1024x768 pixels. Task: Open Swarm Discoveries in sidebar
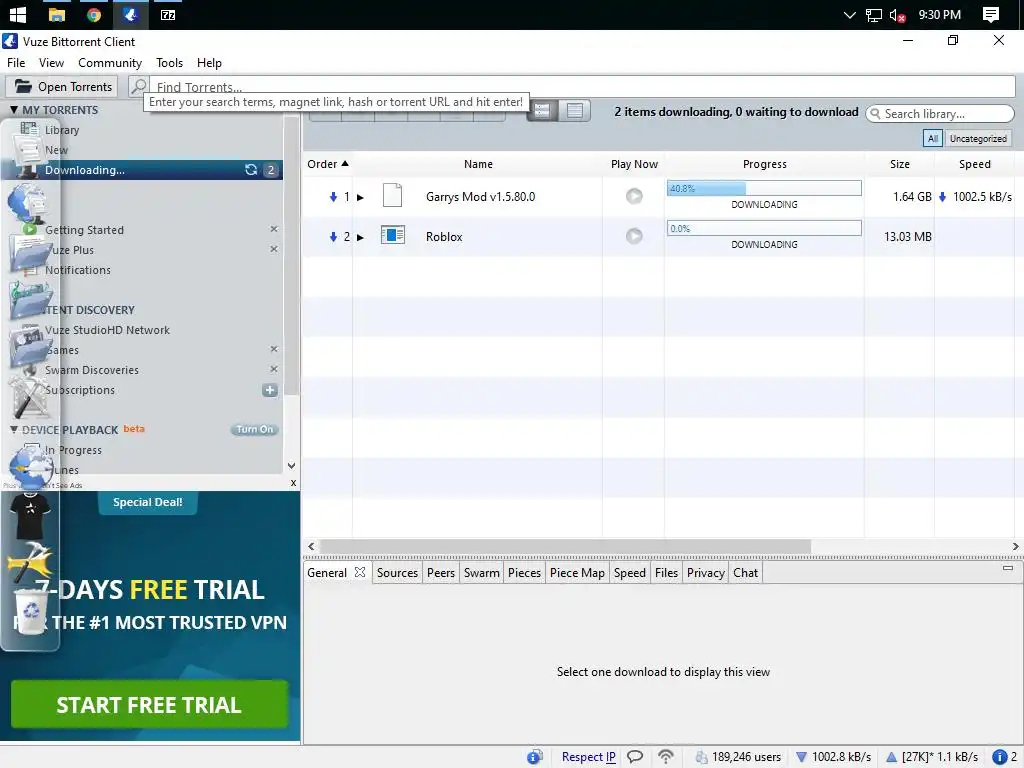tap(91, 370)
